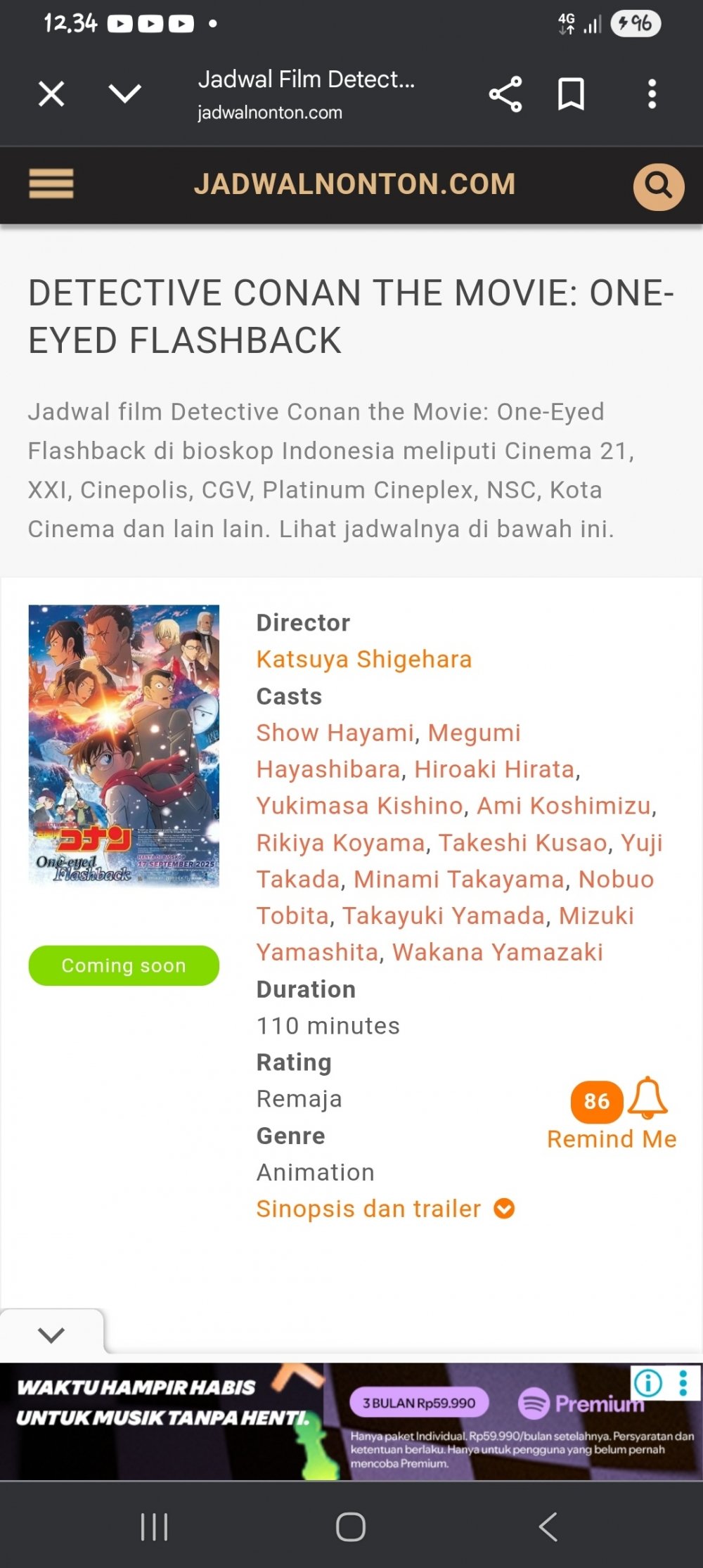
Task: Collapse the bottom ad panel chevron
Action: [x=51, y=1334]
